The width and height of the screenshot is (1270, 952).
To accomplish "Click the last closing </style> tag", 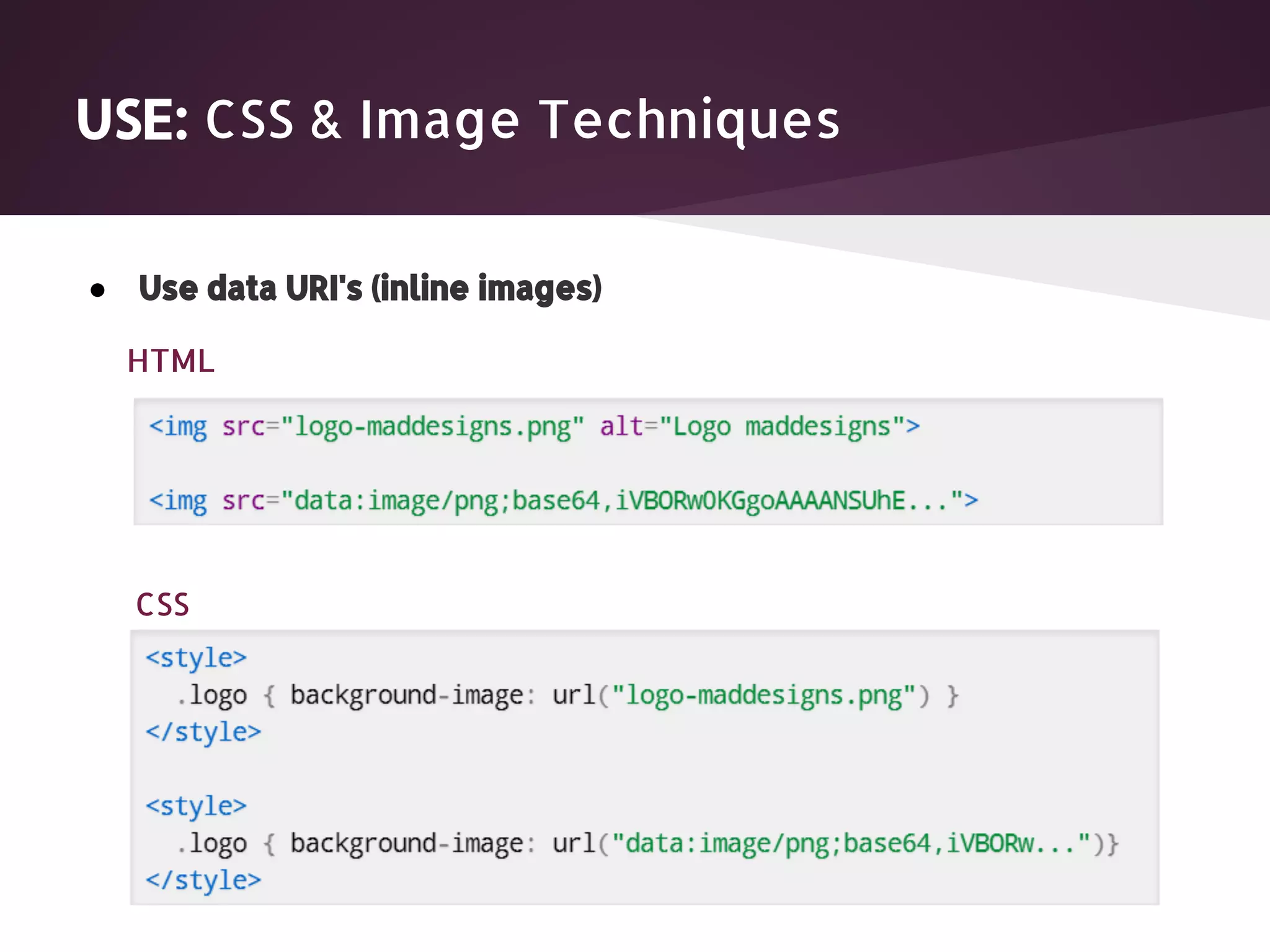I will (203, 881).
